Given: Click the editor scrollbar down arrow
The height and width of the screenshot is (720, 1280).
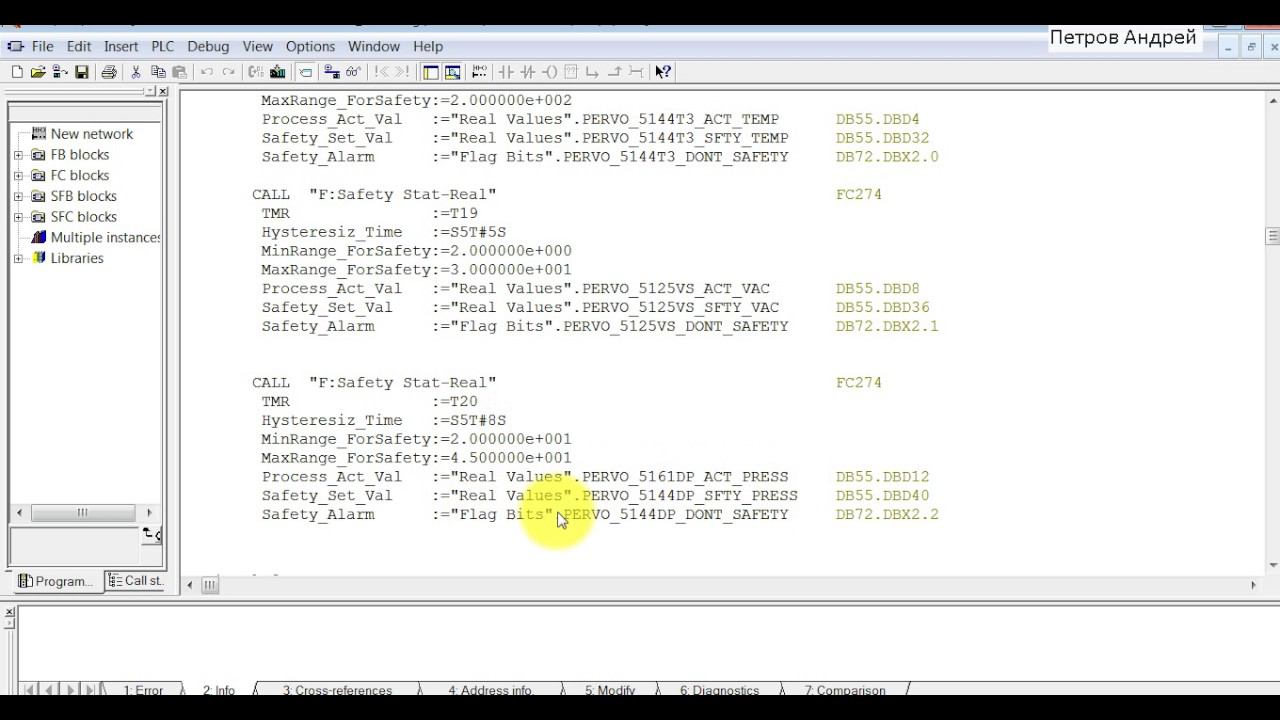Looking at the screenshot, I should click(x=1272, y=565).
